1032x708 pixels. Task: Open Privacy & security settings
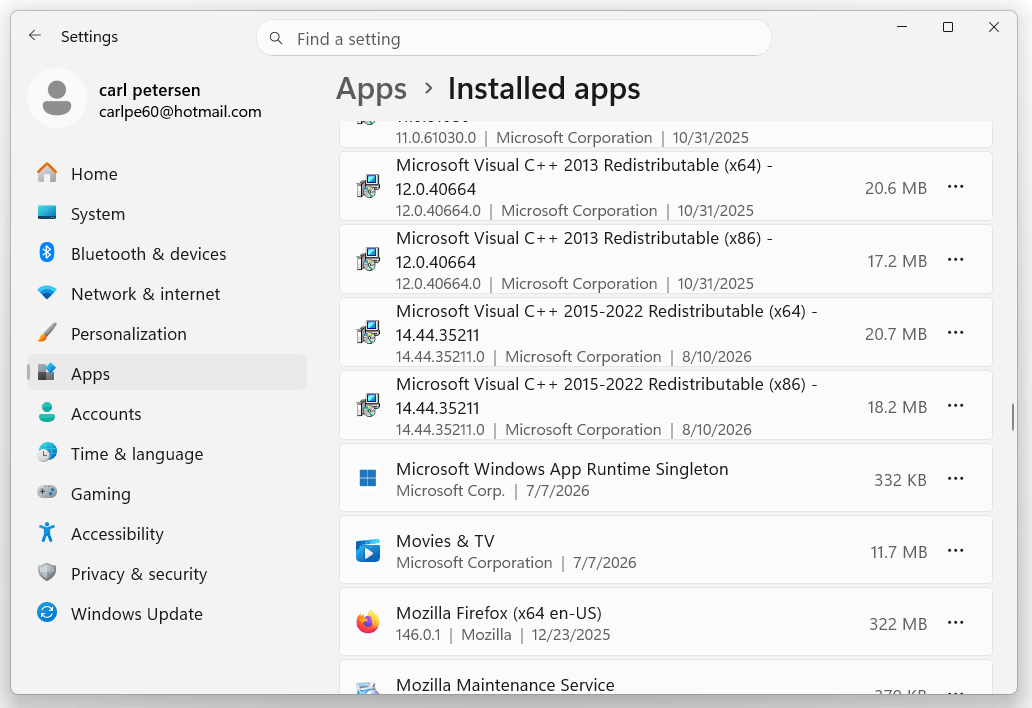(x=167, y=574)
